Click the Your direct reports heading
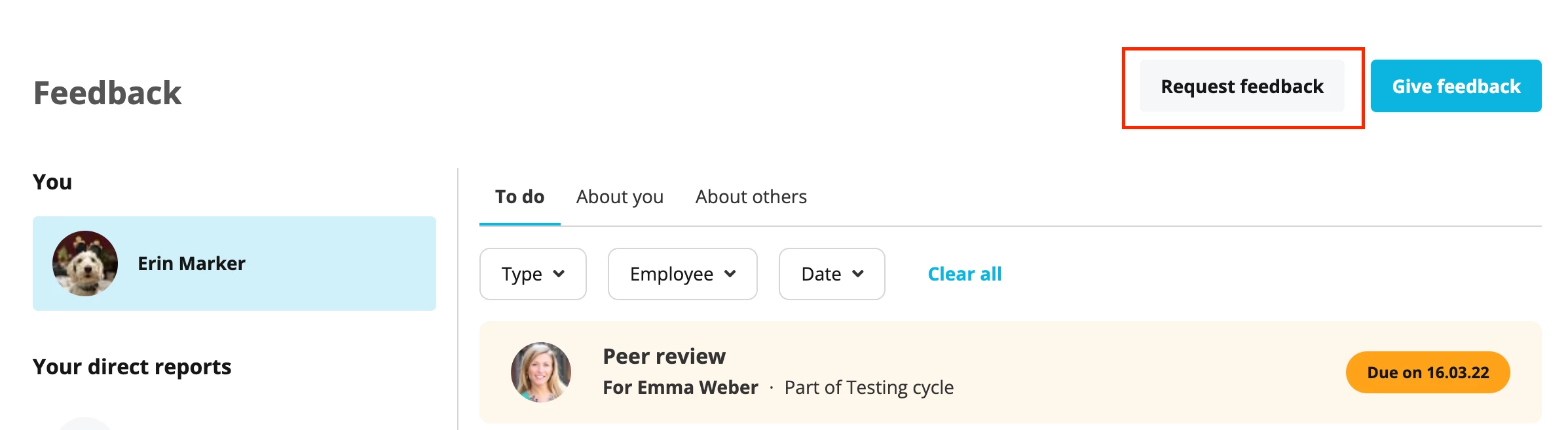Viewport: 1568px width, 430px height. [132, 366]
